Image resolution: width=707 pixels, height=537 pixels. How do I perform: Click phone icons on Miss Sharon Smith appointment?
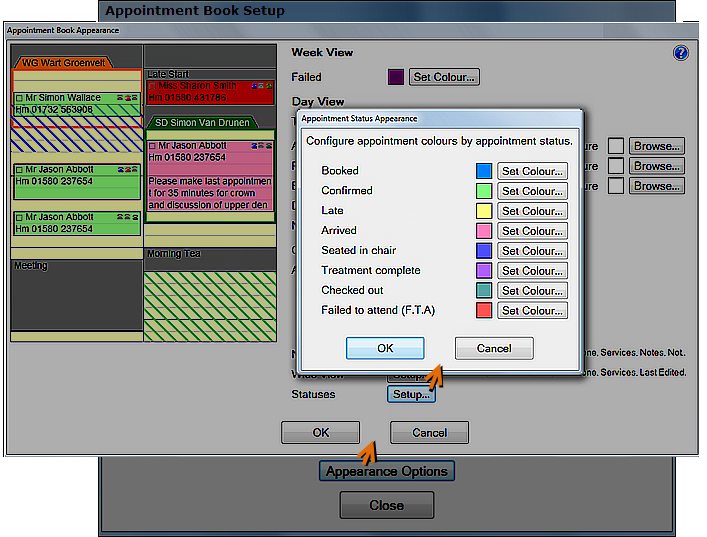pos(262,86)
